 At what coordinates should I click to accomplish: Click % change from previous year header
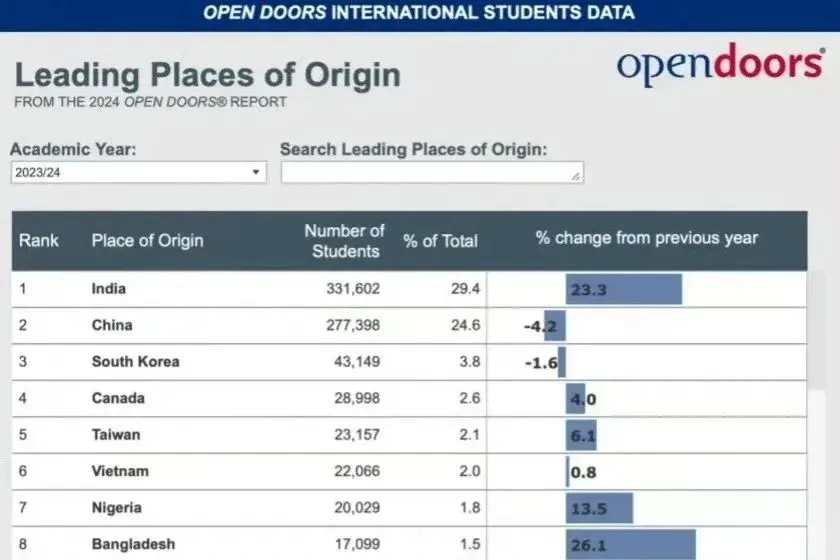646,239
